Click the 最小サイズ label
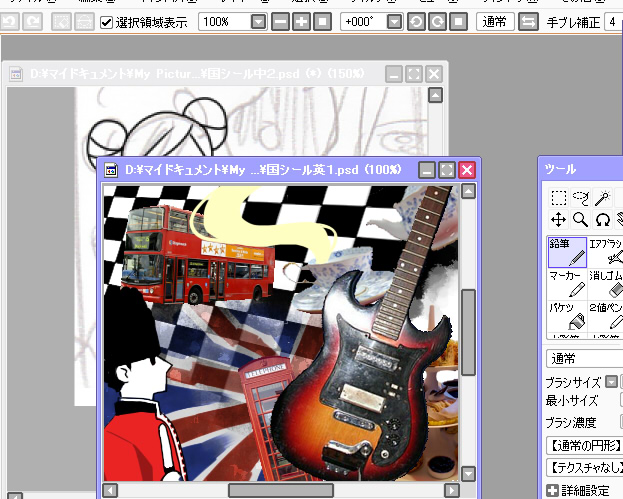This screenshot has height=499, width=623. point(572,401)
